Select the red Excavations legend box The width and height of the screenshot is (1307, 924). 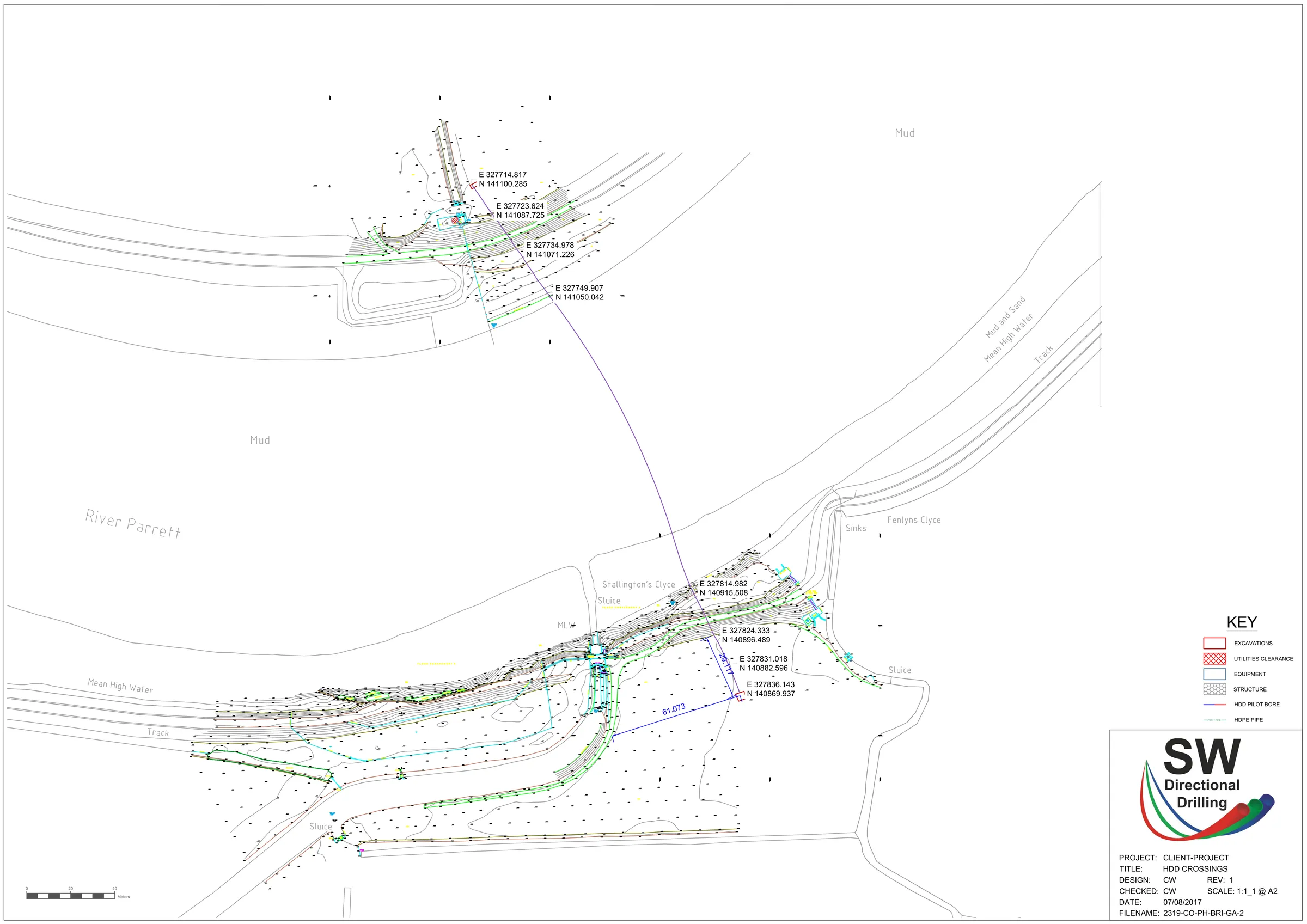[1214, 644]
